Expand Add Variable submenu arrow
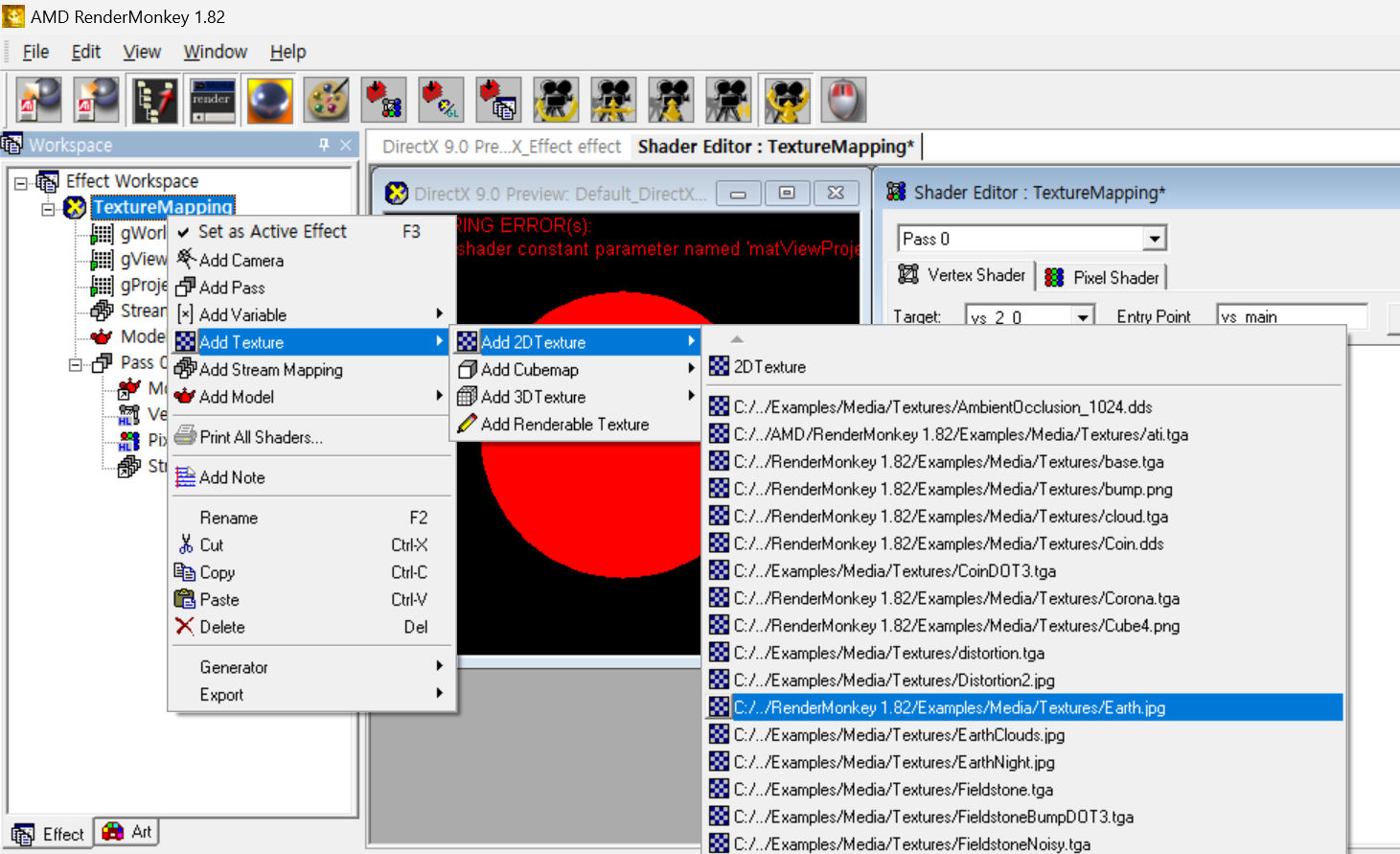Viewport: 1400px width, 854px height. [440, 313]
